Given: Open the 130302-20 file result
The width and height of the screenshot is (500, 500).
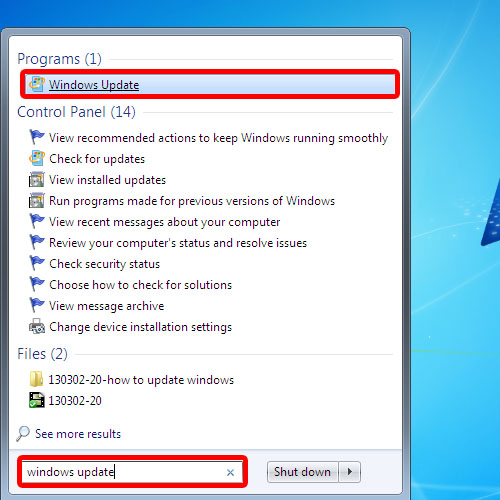Looking at the screenshot, I should [75, 401].
